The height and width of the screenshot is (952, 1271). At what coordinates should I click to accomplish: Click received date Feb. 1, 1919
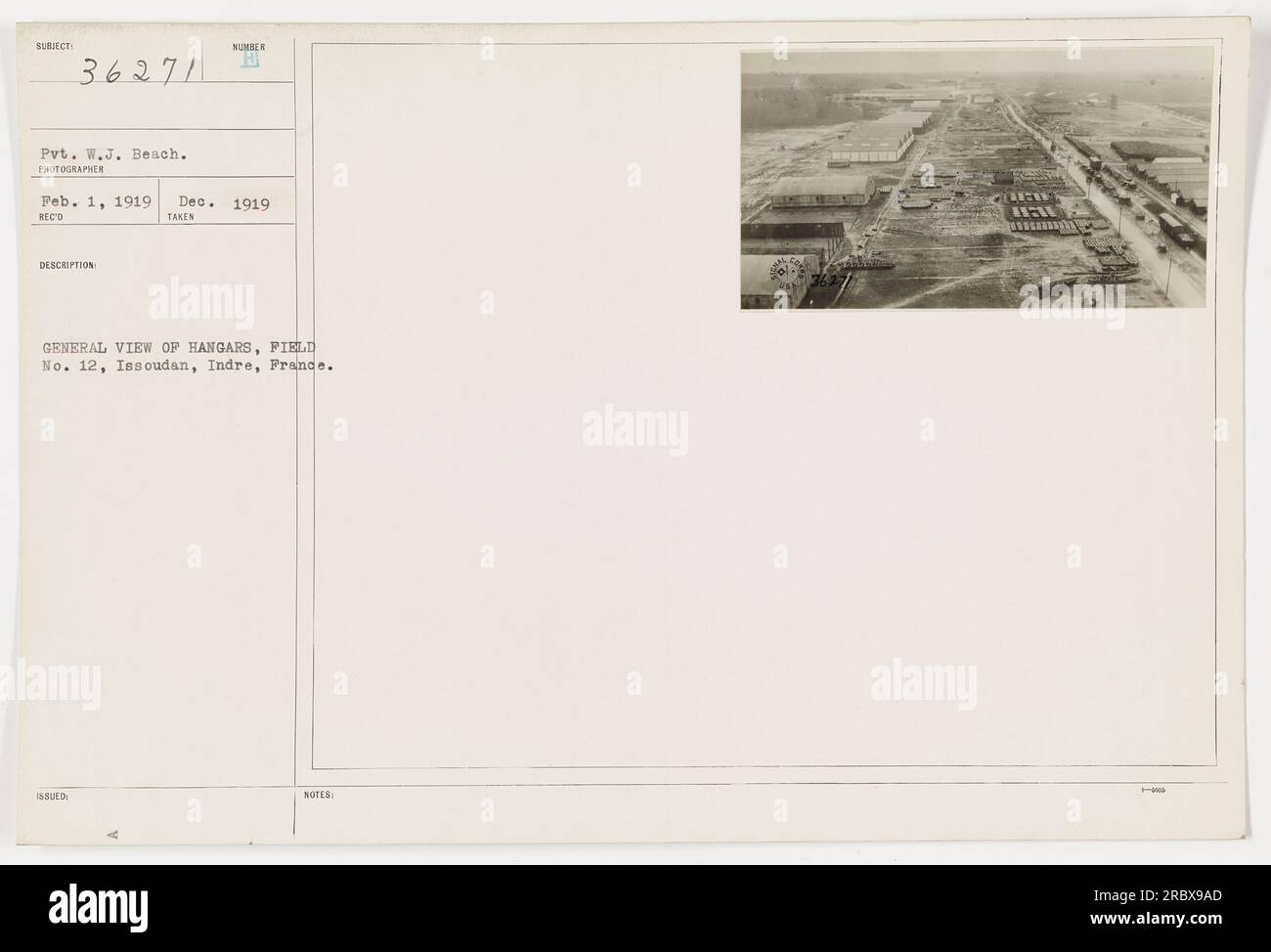click(x=96, y=202)
